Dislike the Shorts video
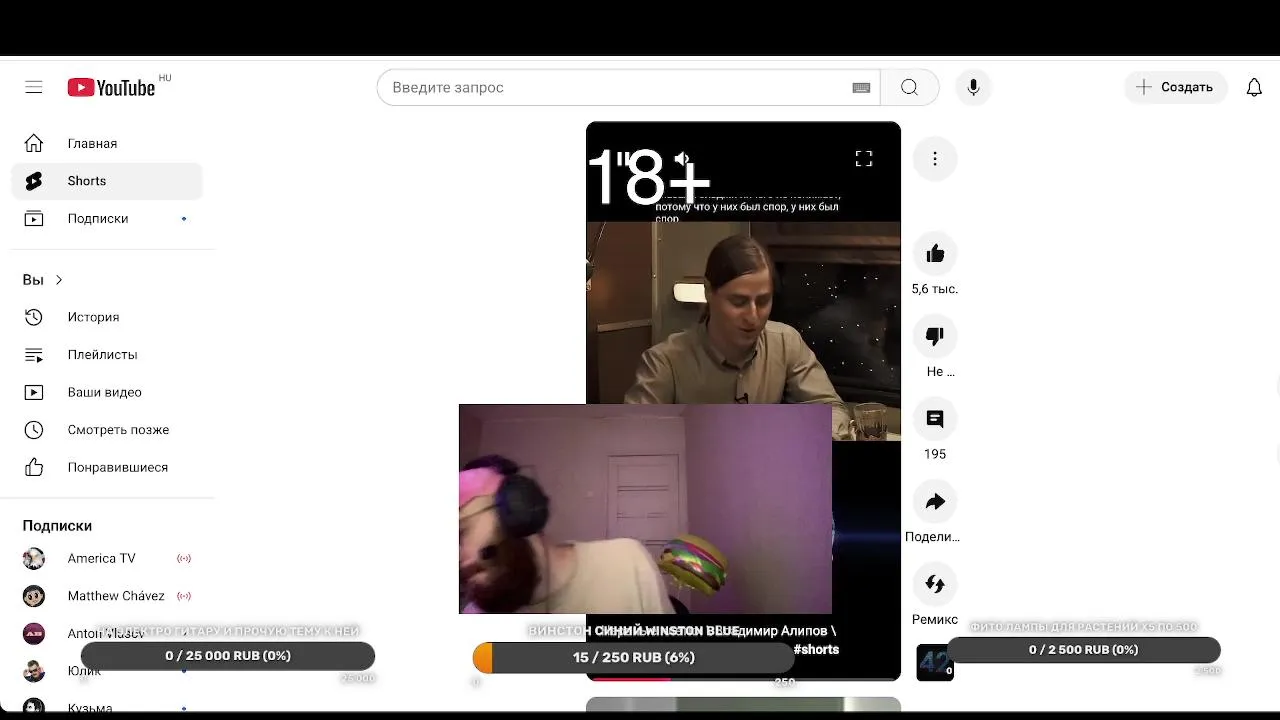 point(935,336)
